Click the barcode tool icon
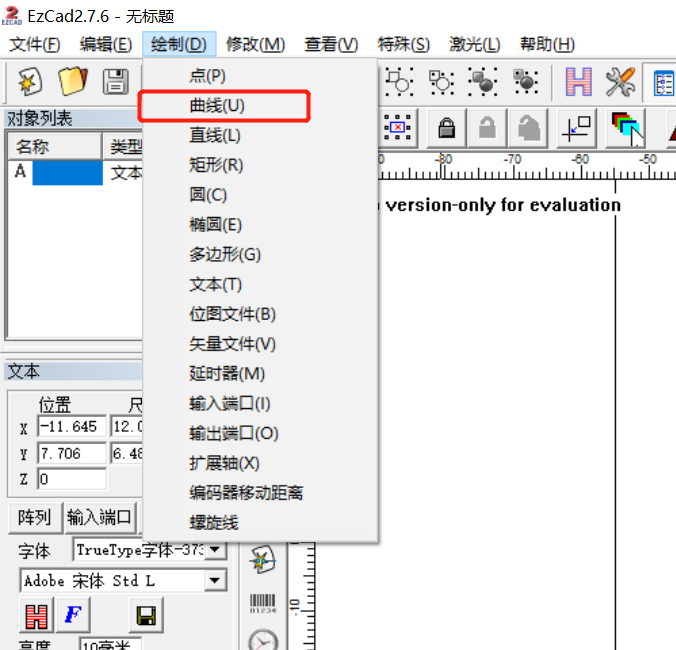 click(x=263, y=603)
